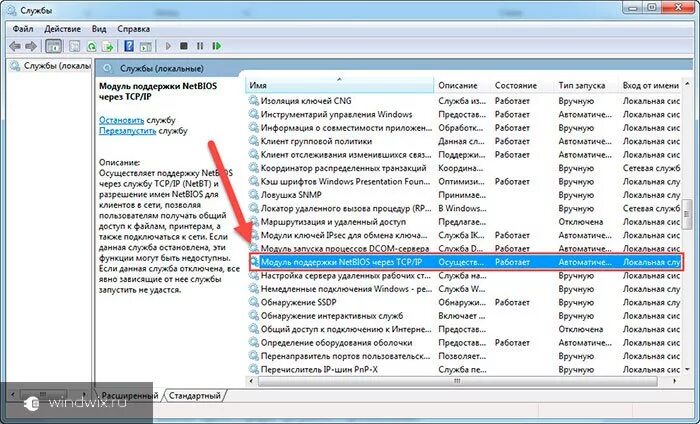Click the gear icon of Перечислитель IP-шин PnP-X

[x=254, y=369]
